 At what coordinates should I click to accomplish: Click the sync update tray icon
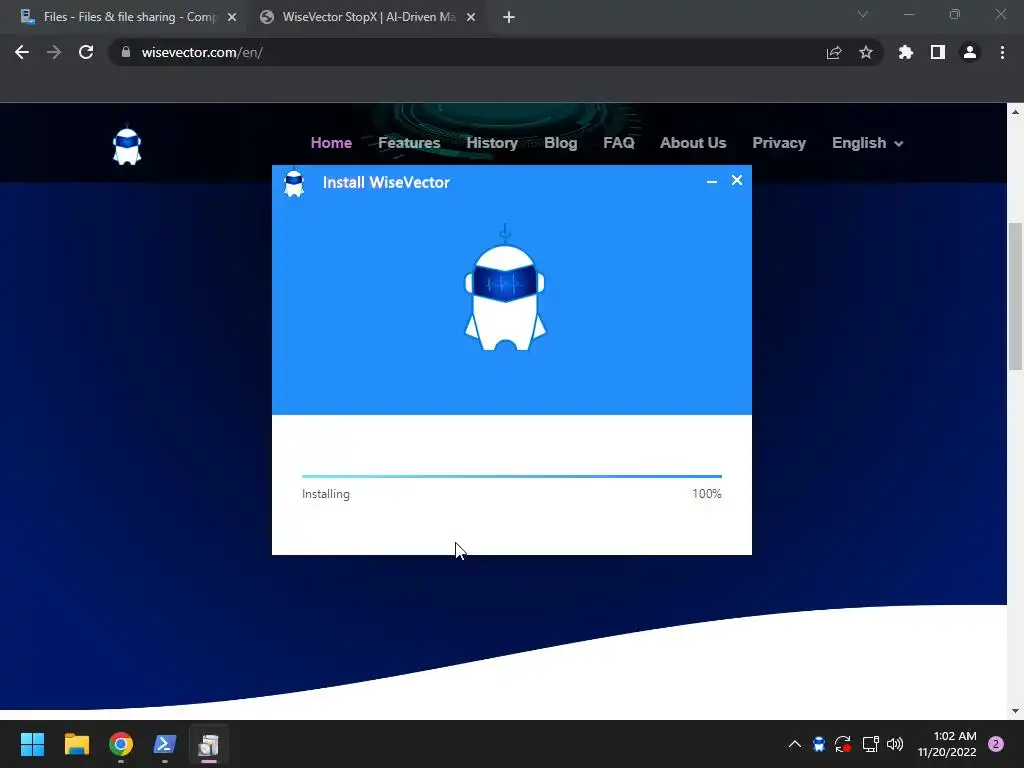click(843, 744)
